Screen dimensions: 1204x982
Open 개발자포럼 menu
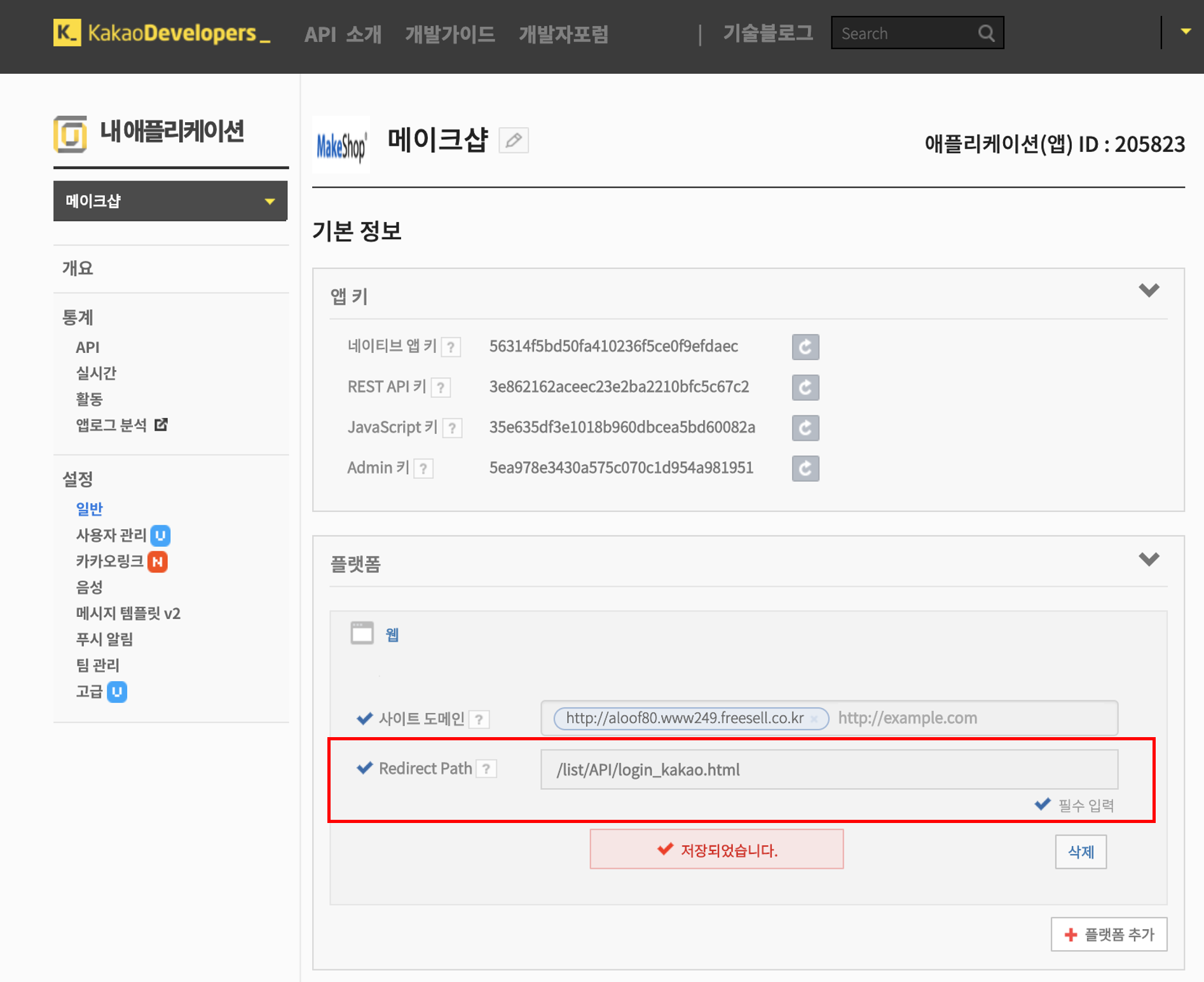click(563, 34)
